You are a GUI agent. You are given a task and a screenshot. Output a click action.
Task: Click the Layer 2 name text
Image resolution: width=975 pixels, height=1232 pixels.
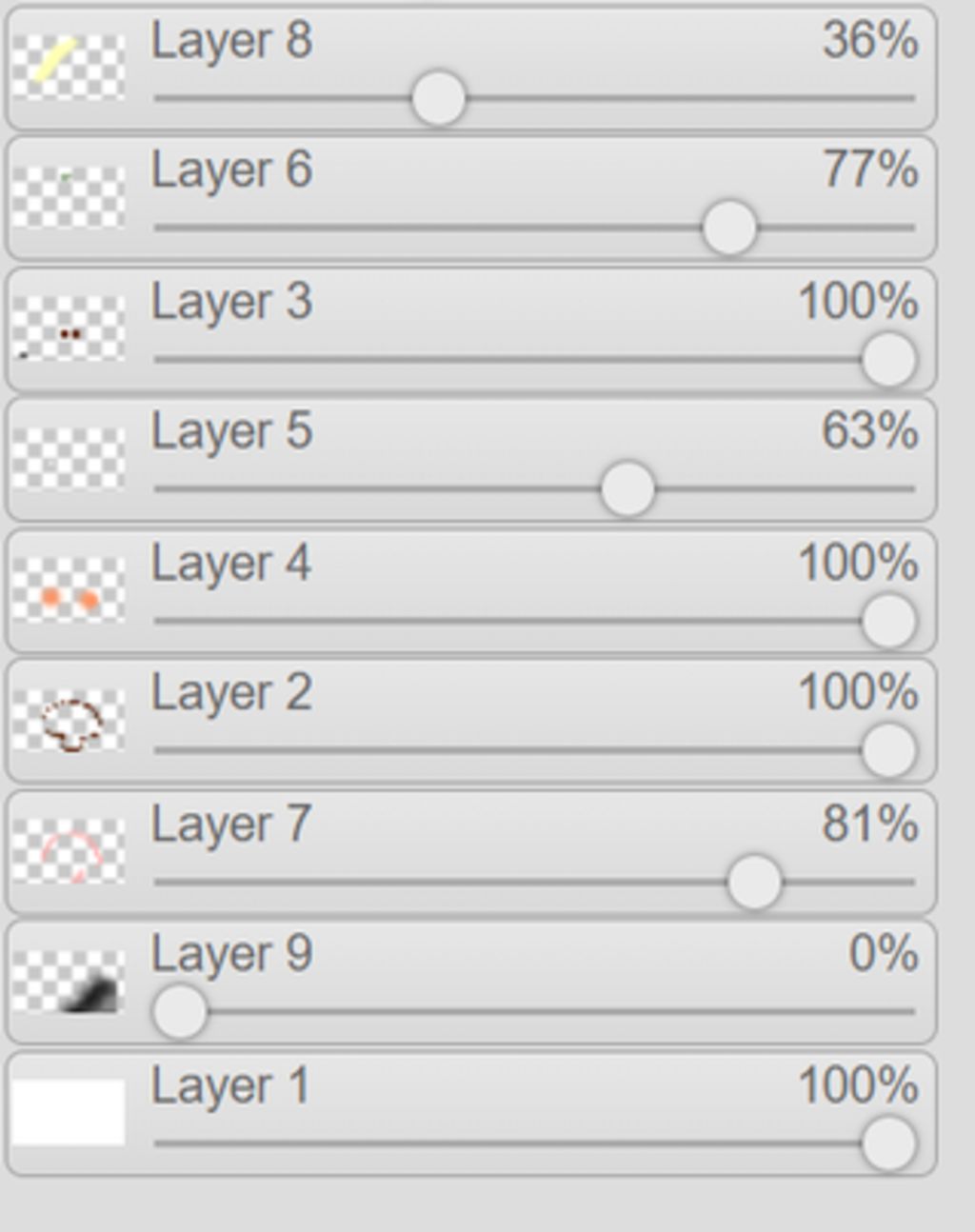tap(231, 693)
